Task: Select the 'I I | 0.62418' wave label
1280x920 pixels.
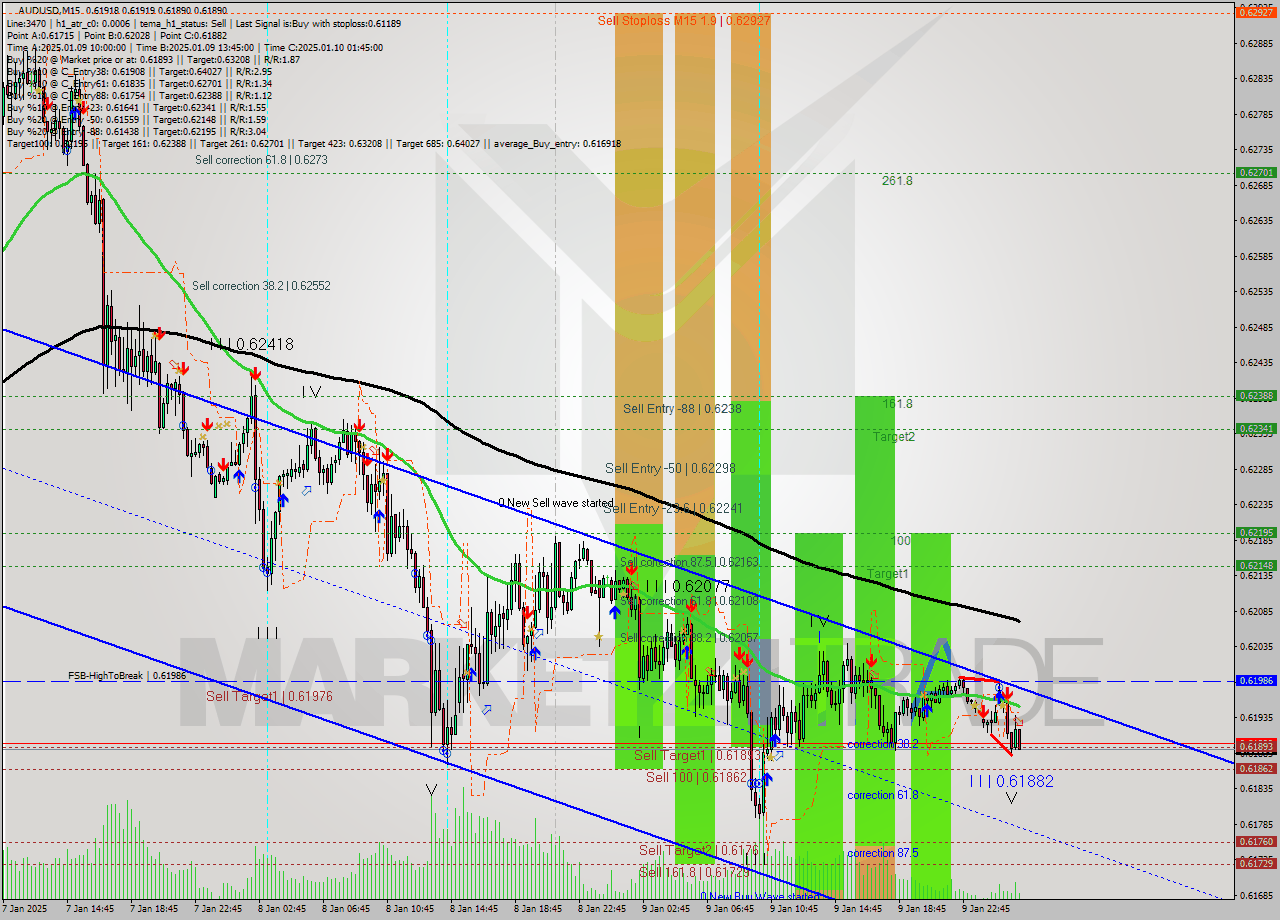Action: click(x=251, y=344)
